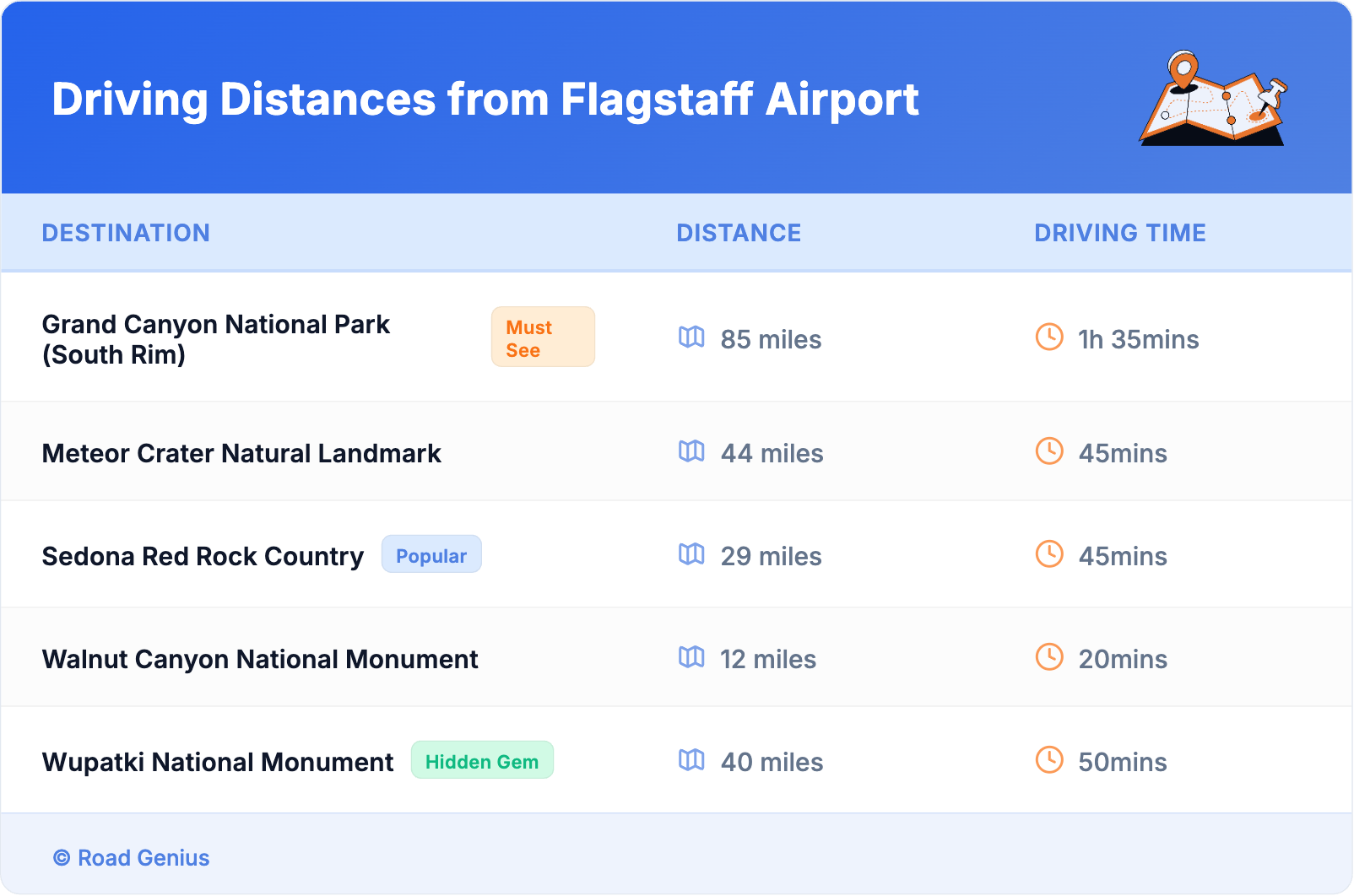This screenshot has height=896, width=1354.
Task: Click the map illustration in the header
Action: [x=1214, y=99]
